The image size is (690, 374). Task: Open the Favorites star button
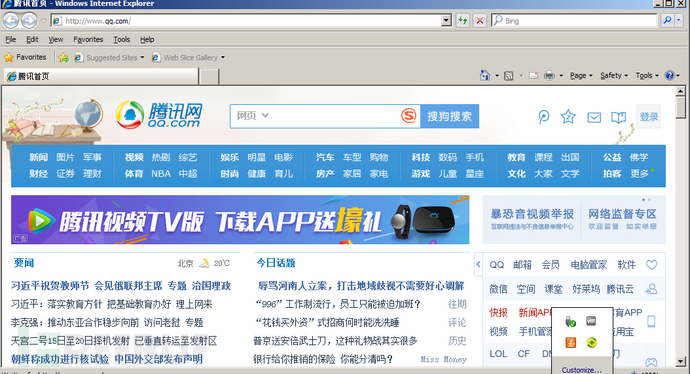[25, 57]
